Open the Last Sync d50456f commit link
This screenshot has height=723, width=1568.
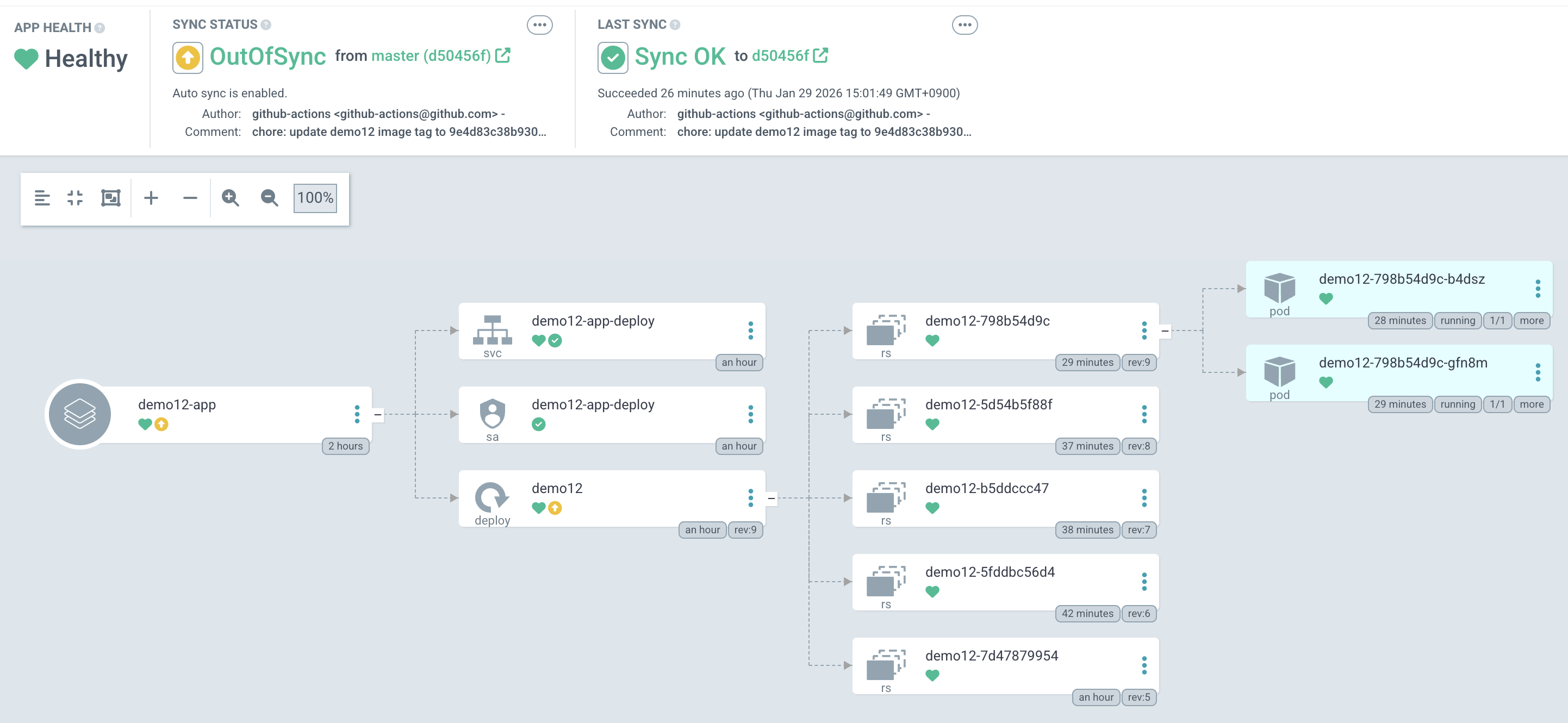click(x=780, y=56)
